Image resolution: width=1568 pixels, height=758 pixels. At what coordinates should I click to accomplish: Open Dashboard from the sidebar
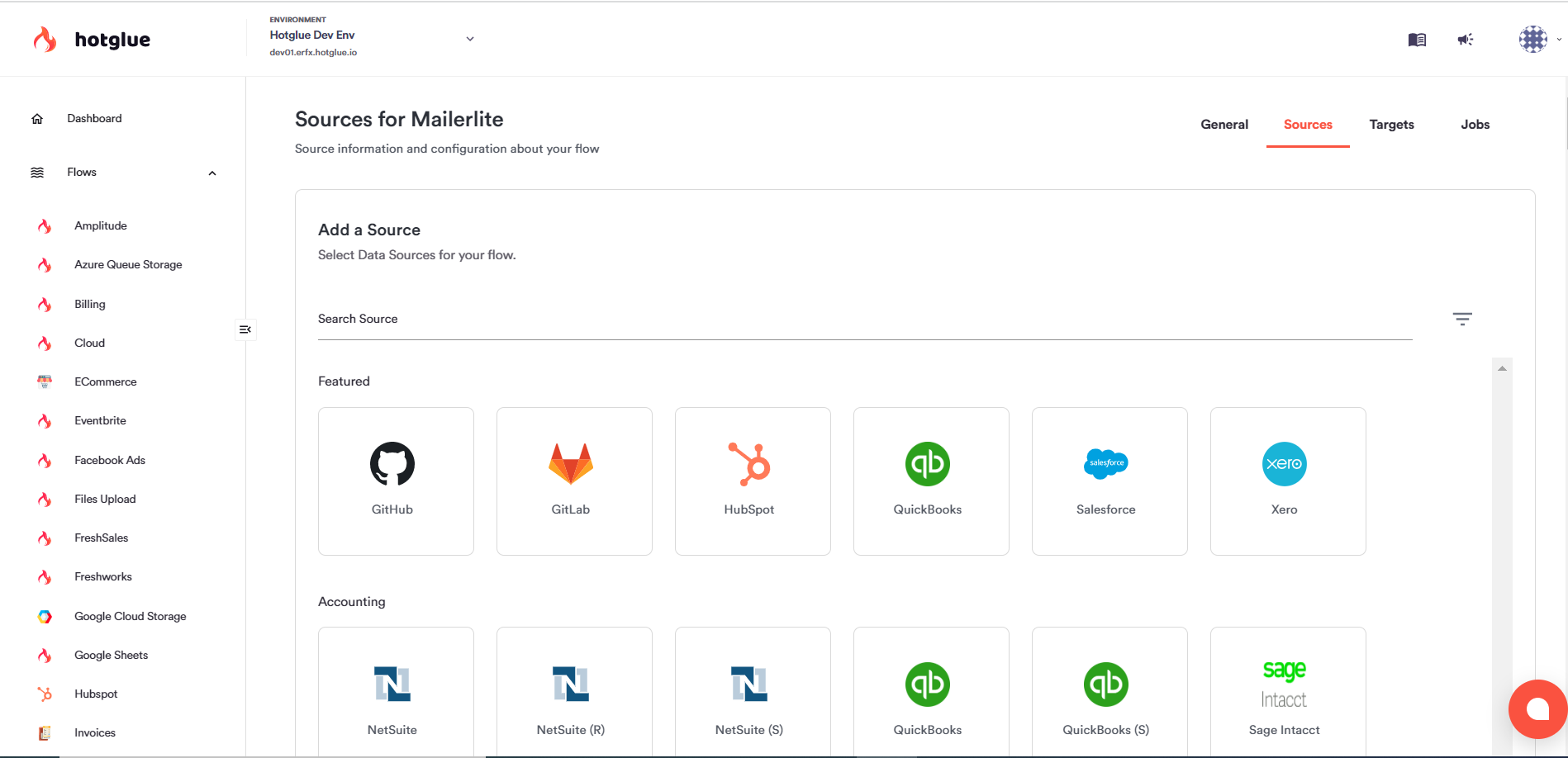94,119
